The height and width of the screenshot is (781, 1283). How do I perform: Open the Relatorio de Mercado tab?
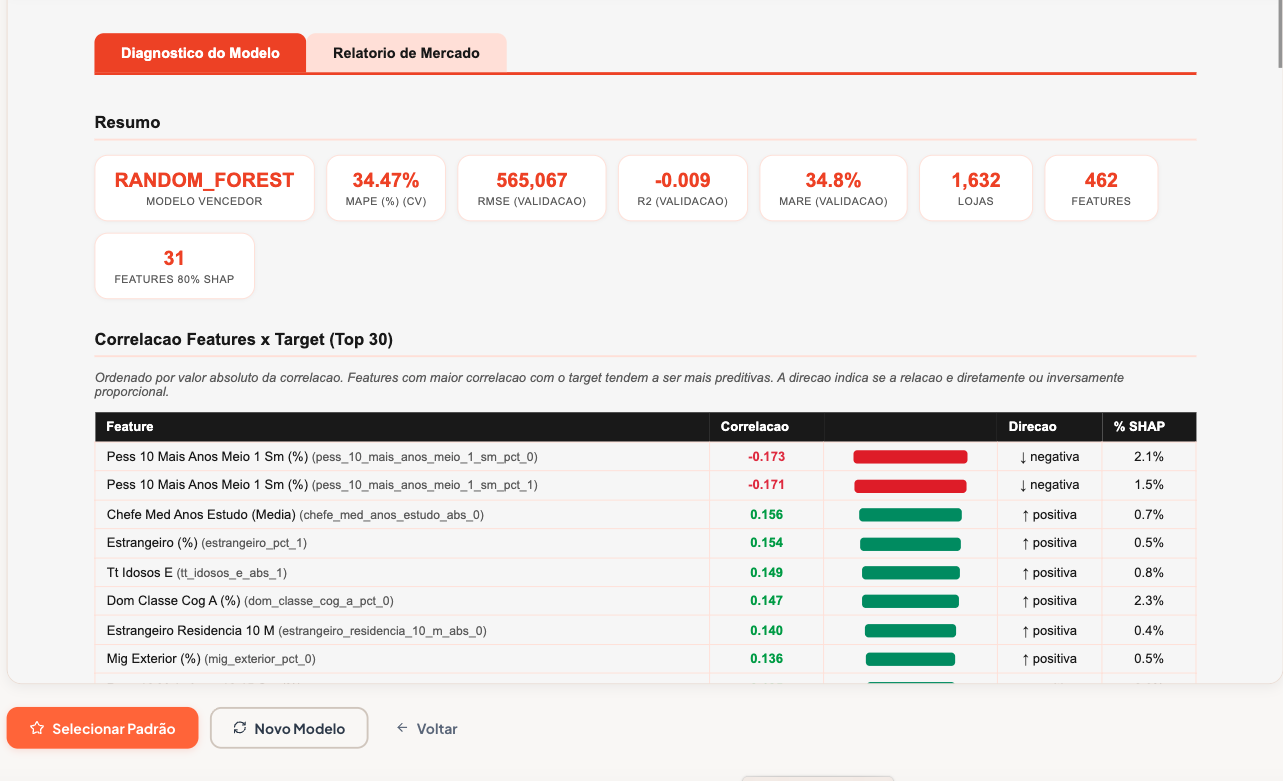click(406, 53)
